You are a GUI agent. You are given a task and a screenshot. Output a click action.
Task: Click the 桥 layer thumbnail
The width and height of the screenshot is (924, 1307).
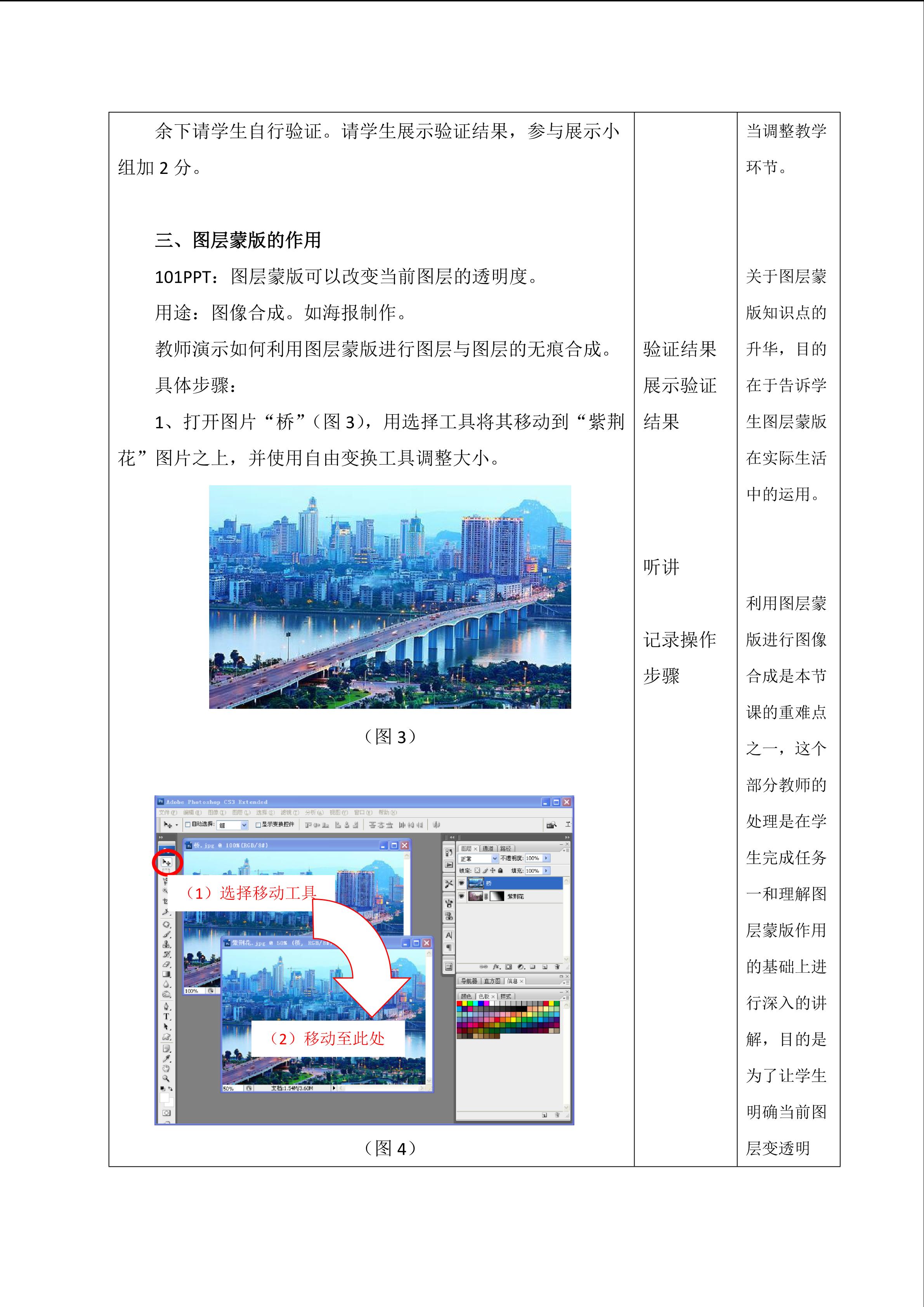[476, 883]
